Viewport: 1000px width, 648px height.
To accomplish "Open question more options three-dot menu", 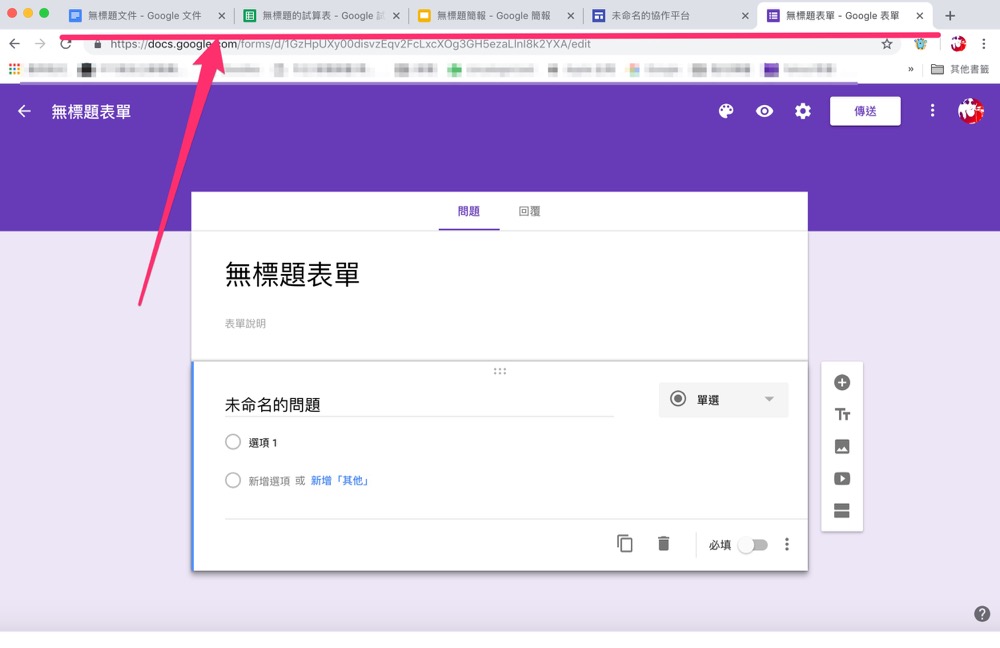I will (787, 544).
